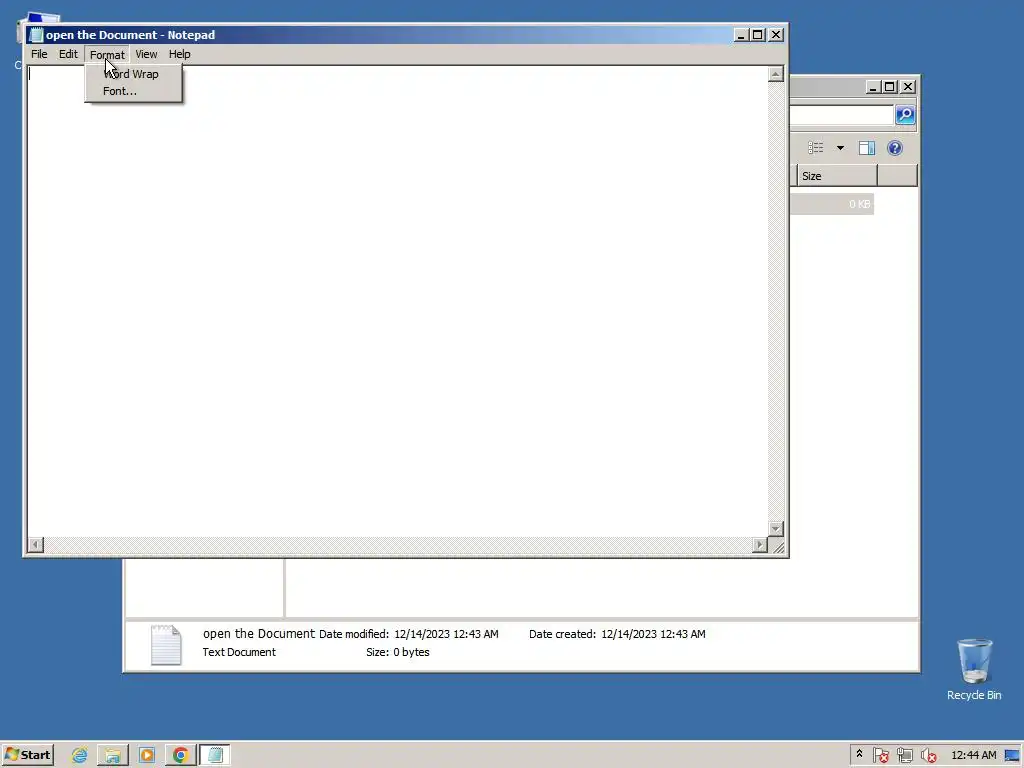Click Notepad taskbar button

point(215,756)
